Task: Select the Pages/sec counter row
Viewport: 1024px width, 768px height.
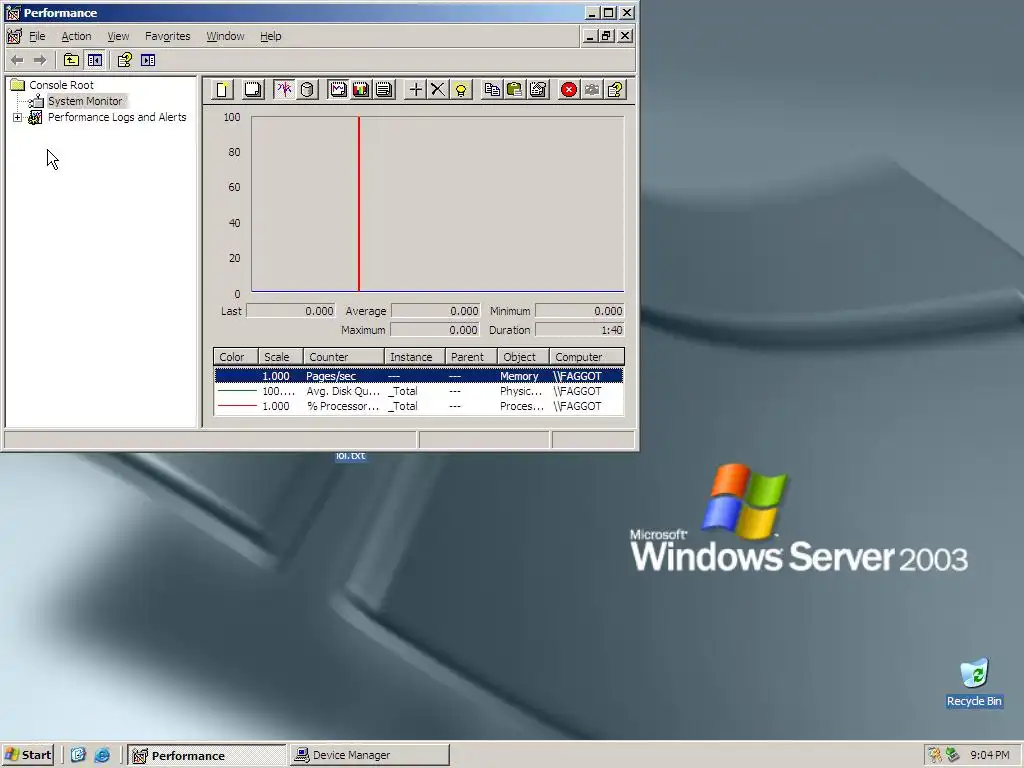Action: pos(419,376)
